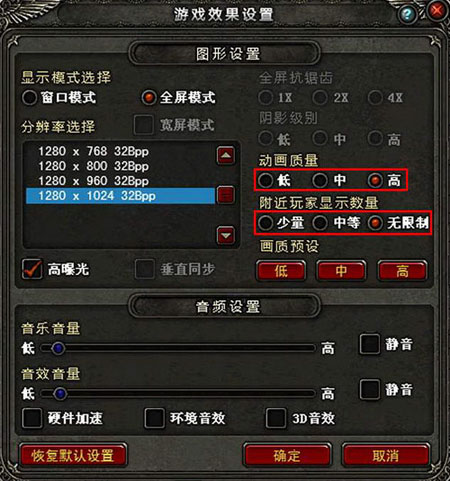
Task: Apply the 高 quality preset
Action: (x=402, y=270)
